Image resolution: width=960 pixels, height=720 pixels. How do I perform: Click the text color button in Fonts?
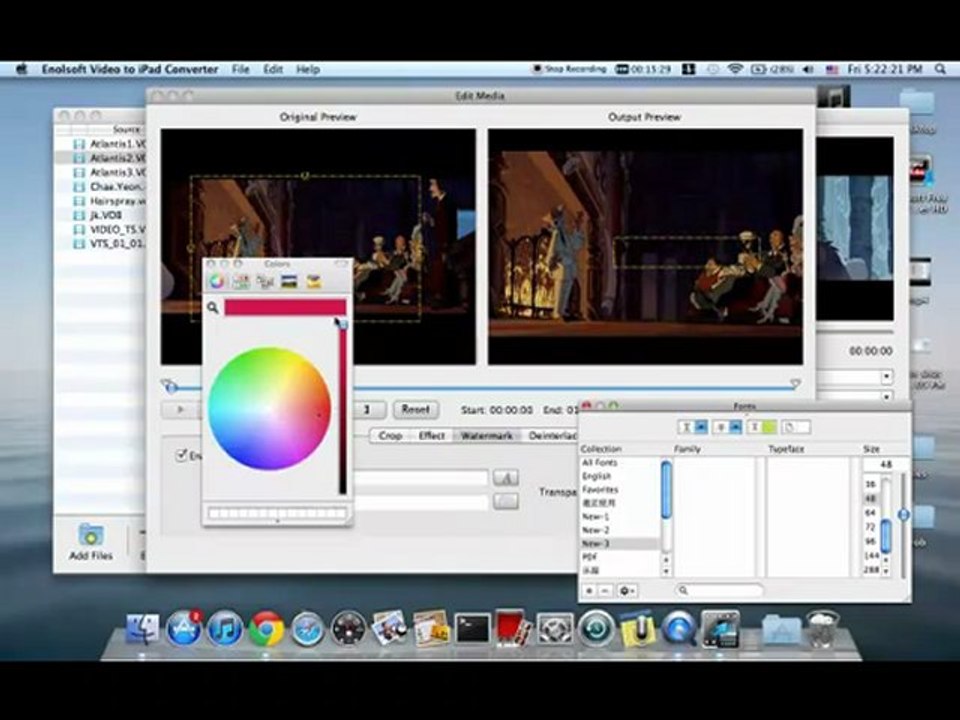[x=761, y=427]
